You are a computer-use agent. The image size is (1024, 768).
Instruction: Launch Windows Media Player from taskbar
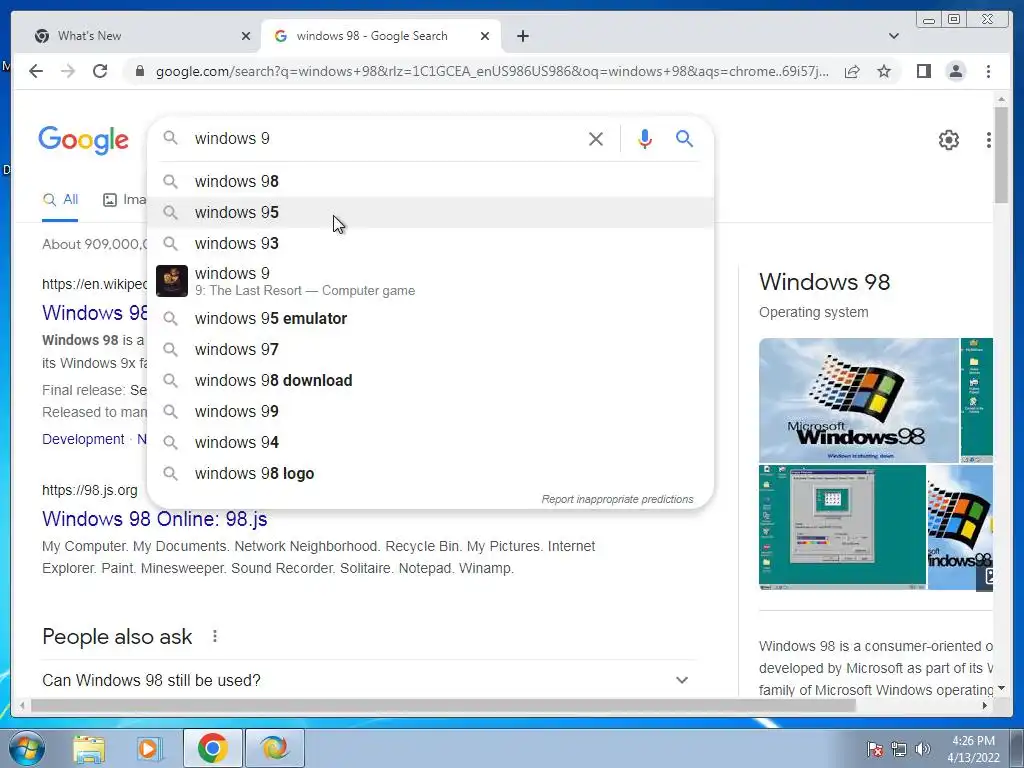150,748
